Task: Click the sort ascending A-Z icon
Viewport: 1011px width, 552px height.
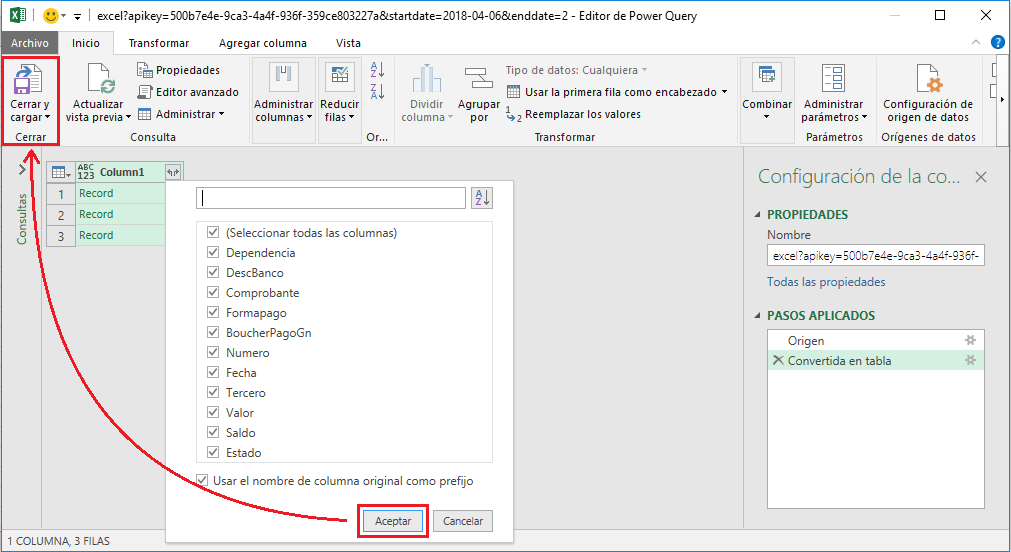Action: [x=377, y=70]
